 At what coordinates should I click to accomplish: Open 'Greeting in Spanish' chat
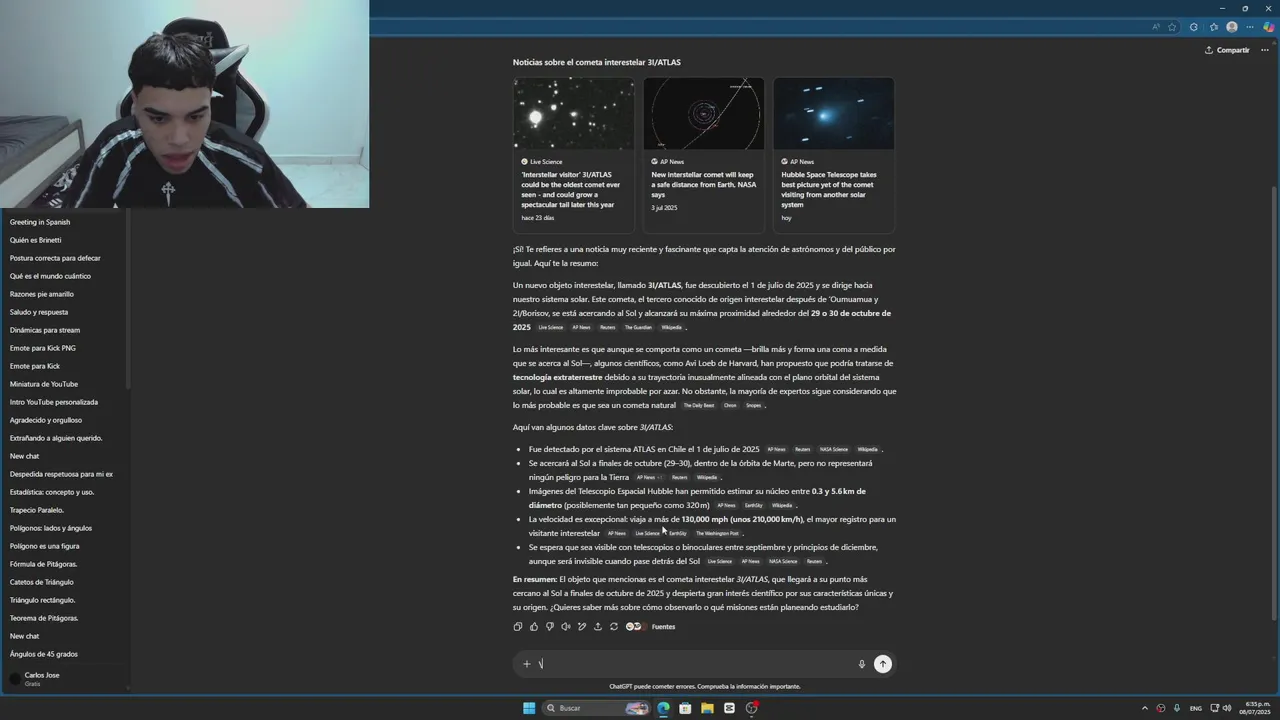pyautogui.click(x=40, y=222)
